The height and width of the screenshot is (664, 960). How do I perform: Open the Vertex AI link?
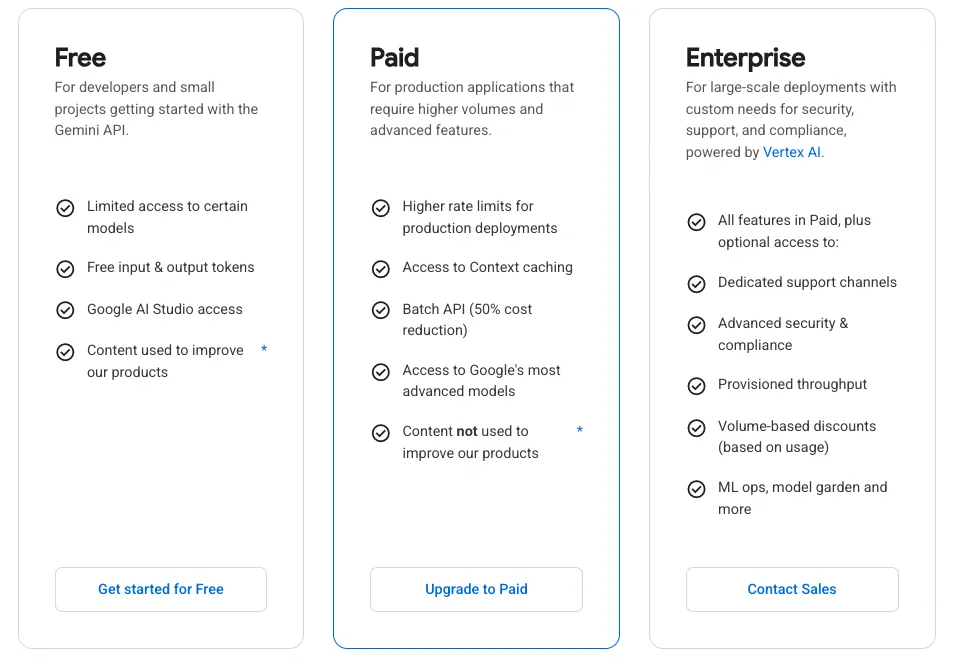(792, 153)
